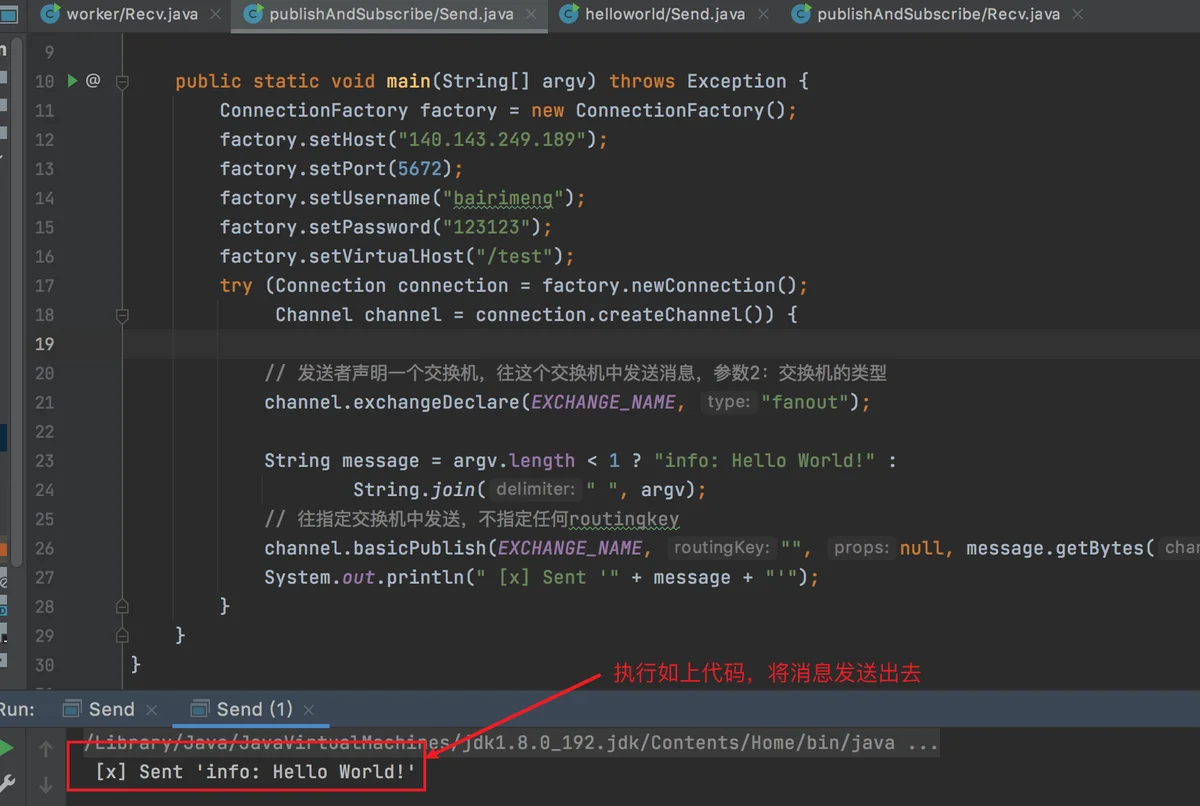Click the wrench settings icon in Run panel
Image resolution: width=1200 pixels, height=806 pixels.
(x=6, y=783)
